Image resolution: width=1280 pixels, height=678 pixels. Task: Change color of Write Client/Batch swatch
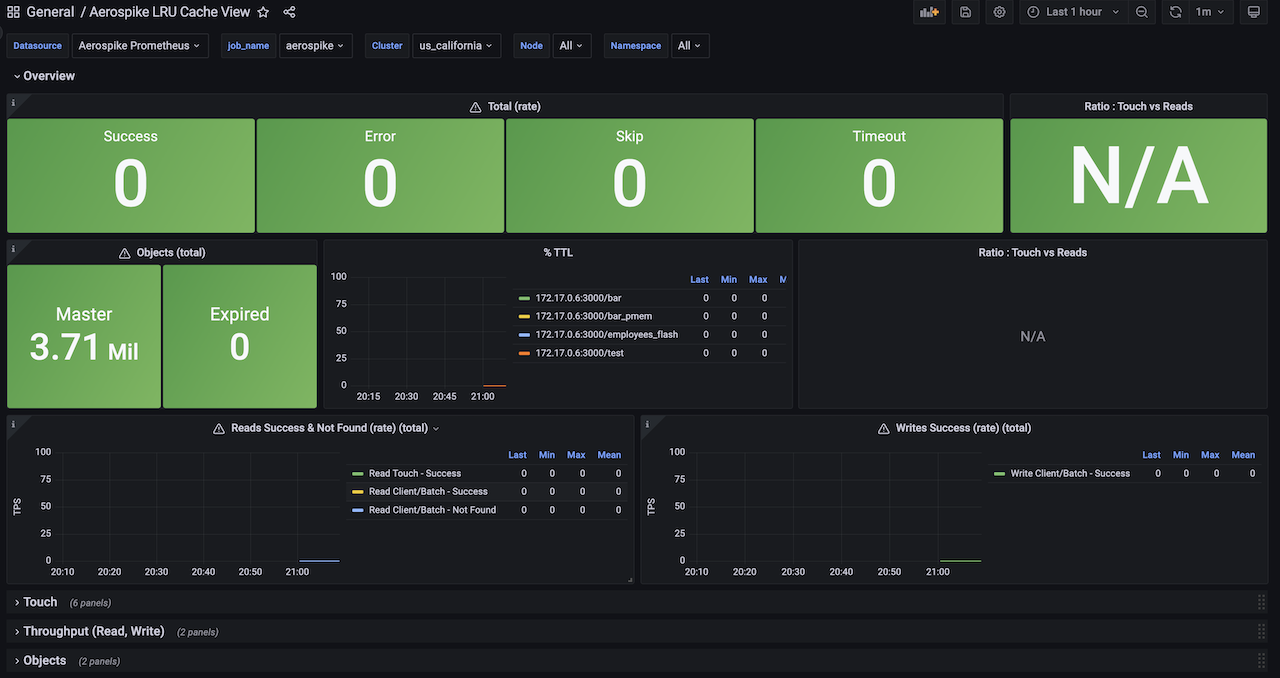[999, 474]
